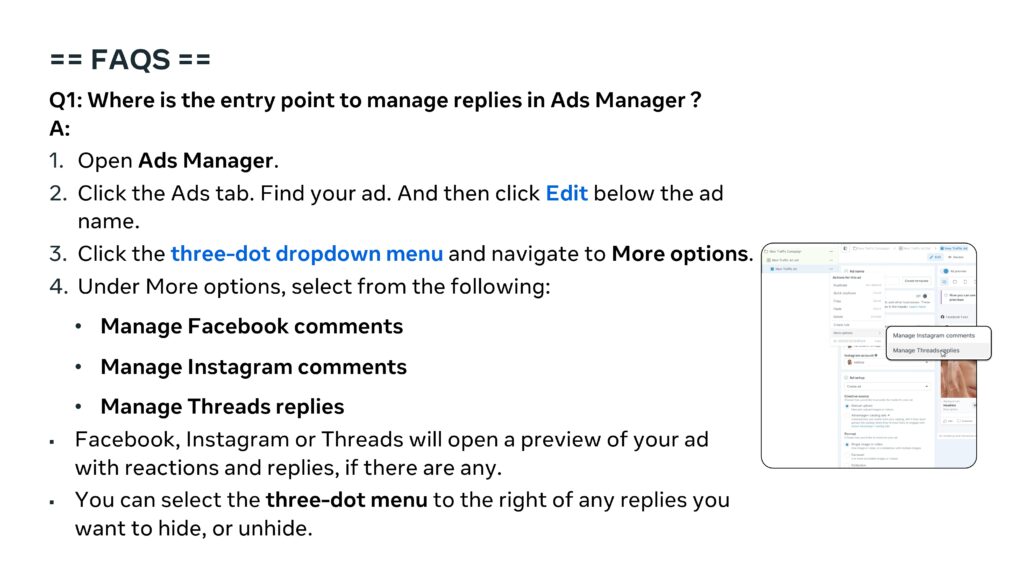The height and width of the screenshot is (576, 1024).
Task: Toggle the Ad preview switch
Action: (x=945, y=270)
